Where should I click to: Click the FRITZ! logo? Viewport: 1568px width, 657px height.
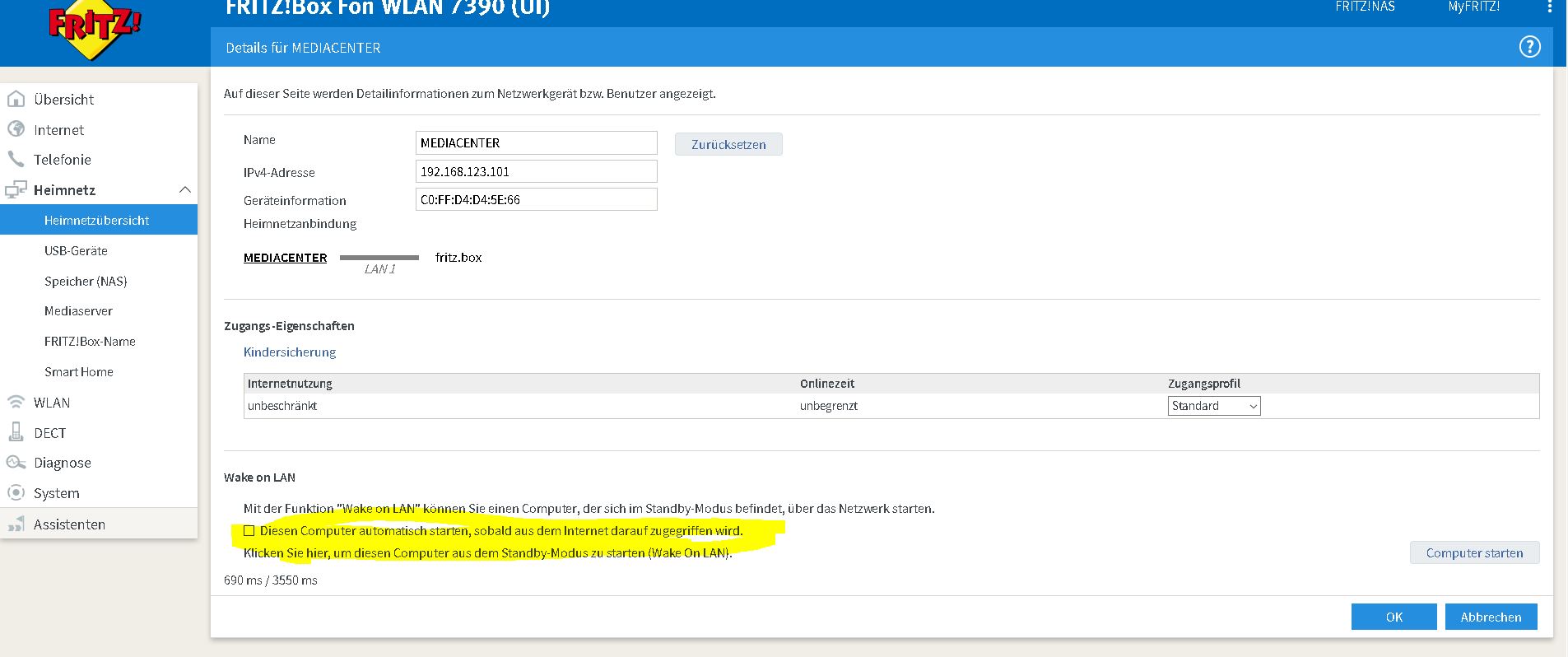94,30
